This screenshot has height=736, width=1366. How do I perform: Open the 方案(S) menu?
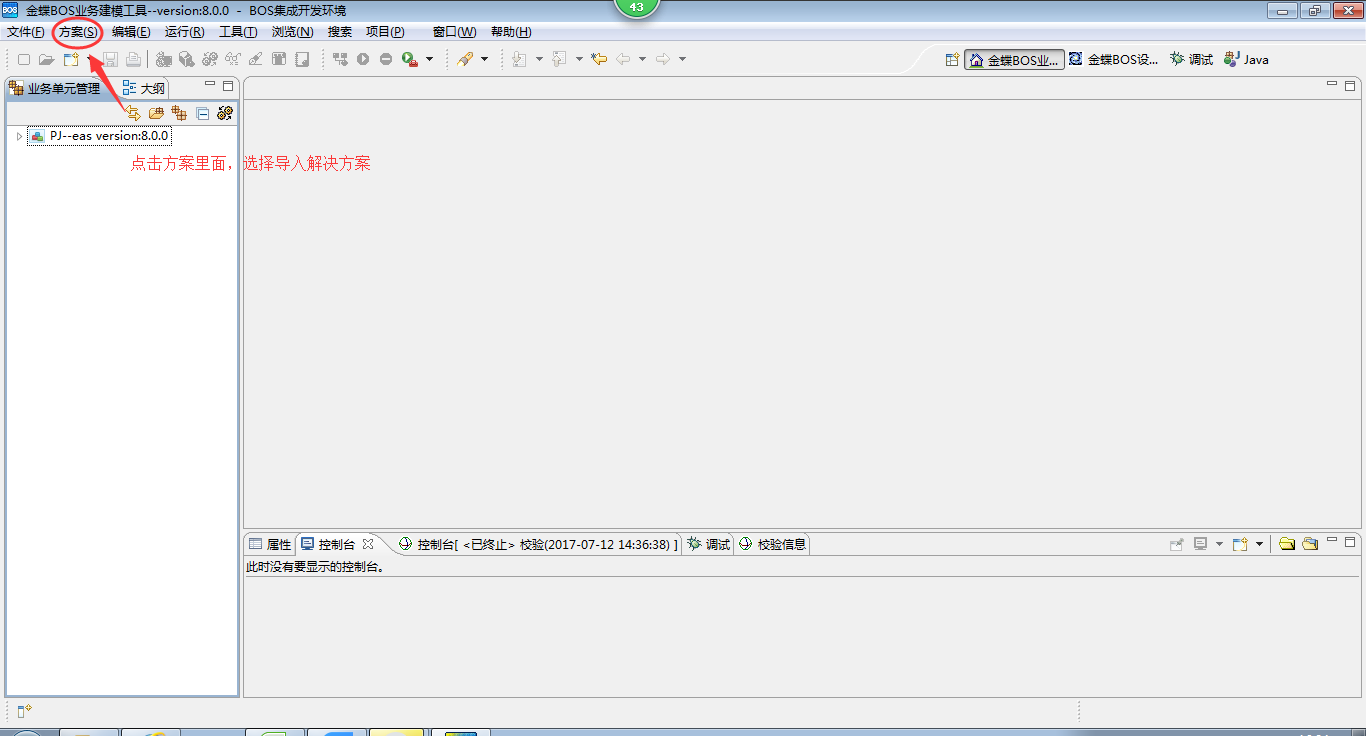(78, 32)
